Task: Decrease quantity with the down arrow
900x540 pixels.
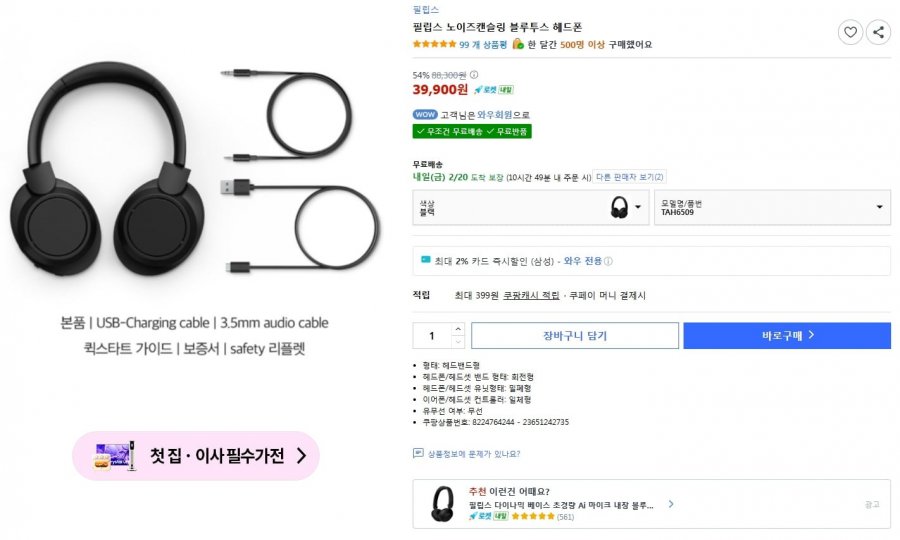Action: click(x=458, y=342)
